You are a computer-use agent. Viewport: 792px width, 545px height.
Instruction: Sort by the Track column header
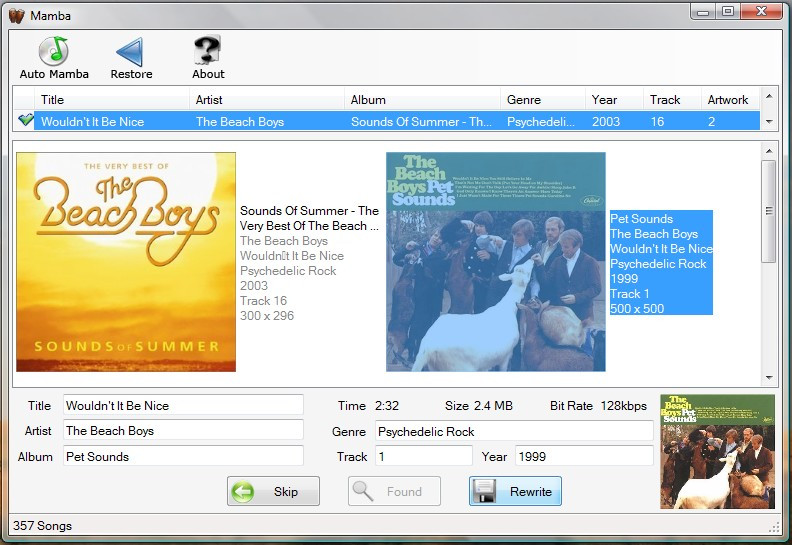pyautogui.click(x=672, y=100)
